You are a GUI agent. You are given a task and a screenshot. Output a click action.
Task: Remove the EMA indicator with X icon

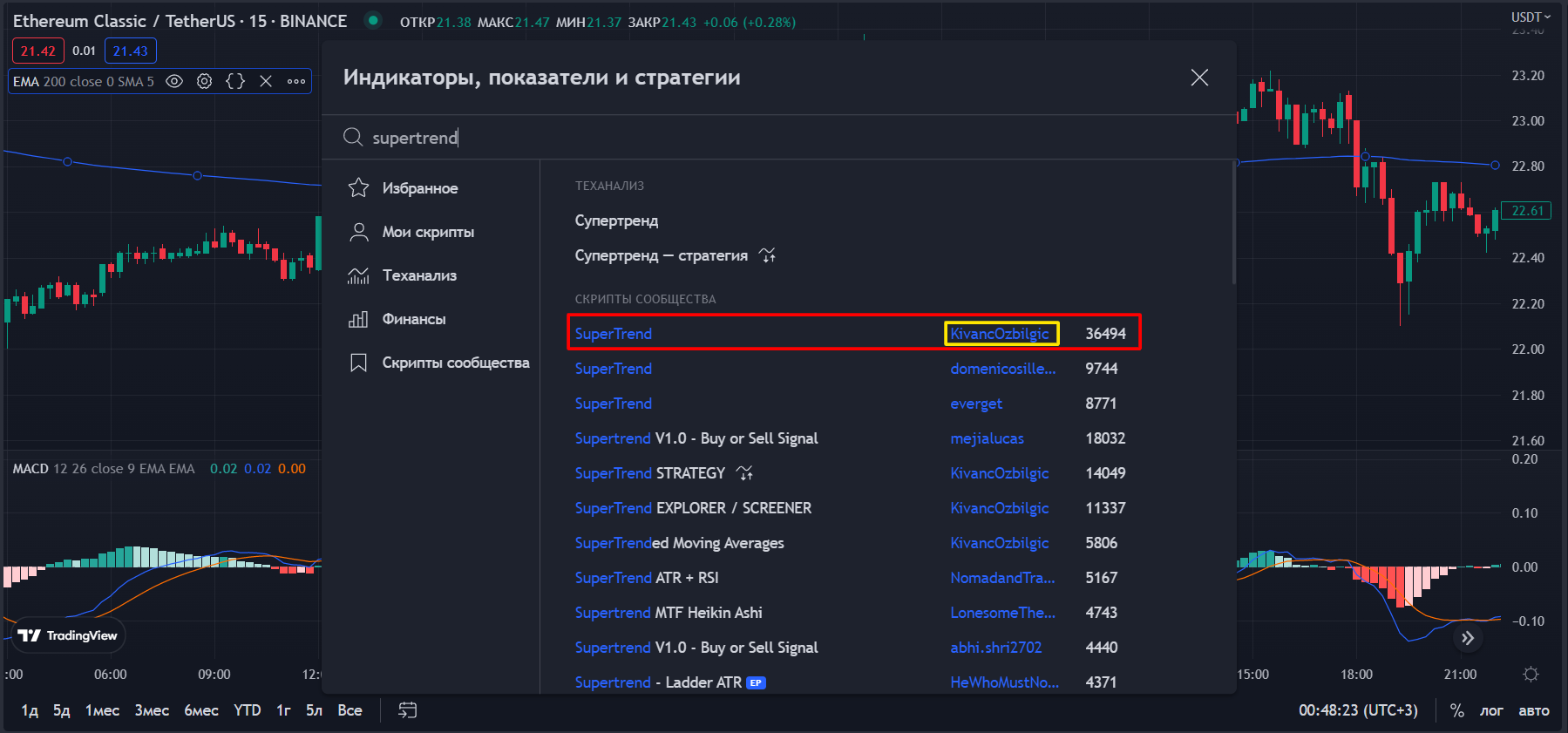[266, 81]
